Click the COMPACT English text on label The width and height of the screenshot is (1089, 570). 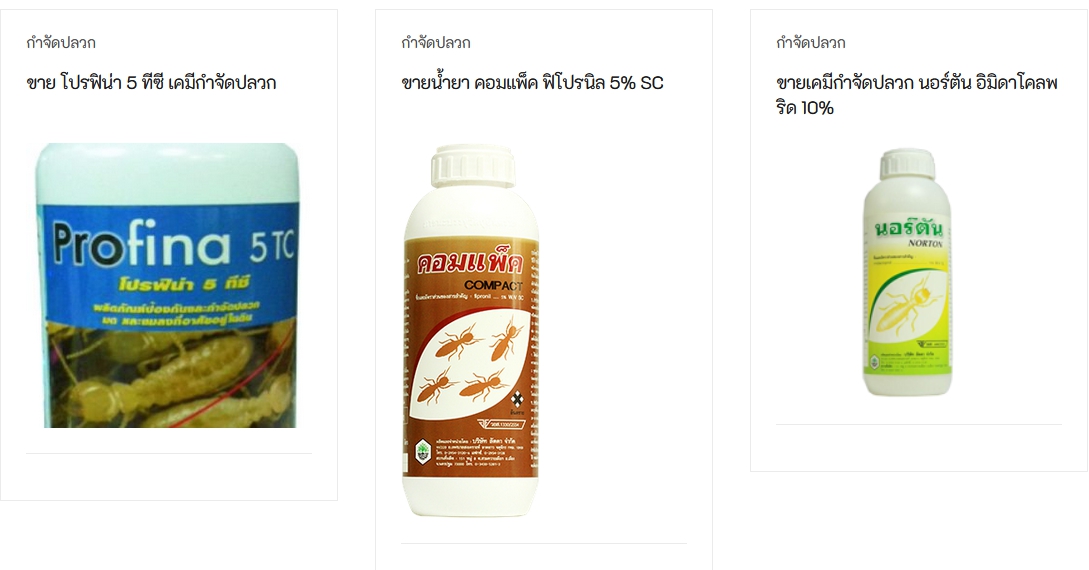[x=493, y=285]
